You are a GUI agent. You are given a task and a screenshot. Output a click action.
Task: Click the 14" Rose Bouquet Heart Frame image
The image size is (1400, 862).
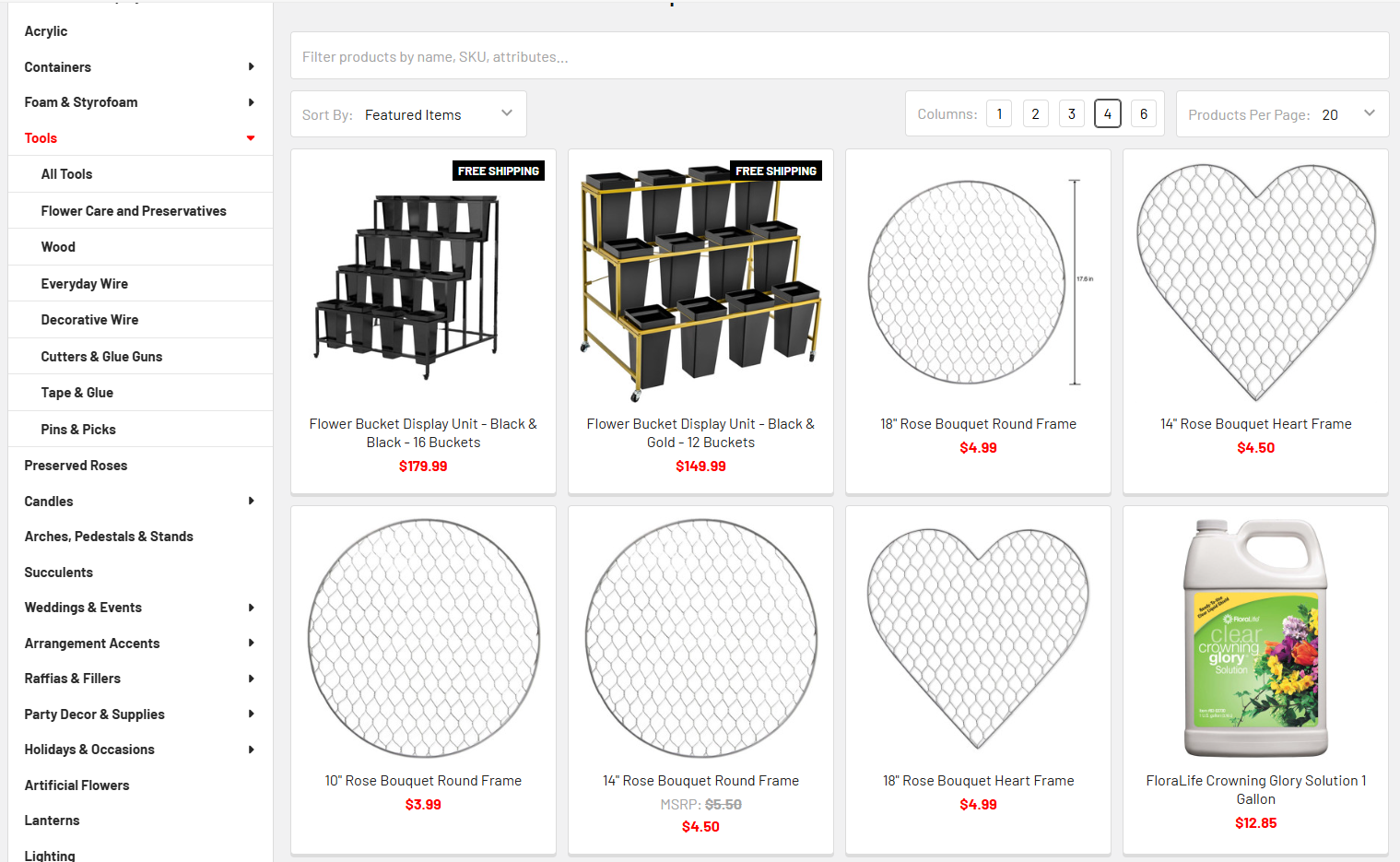(1255, 281)
